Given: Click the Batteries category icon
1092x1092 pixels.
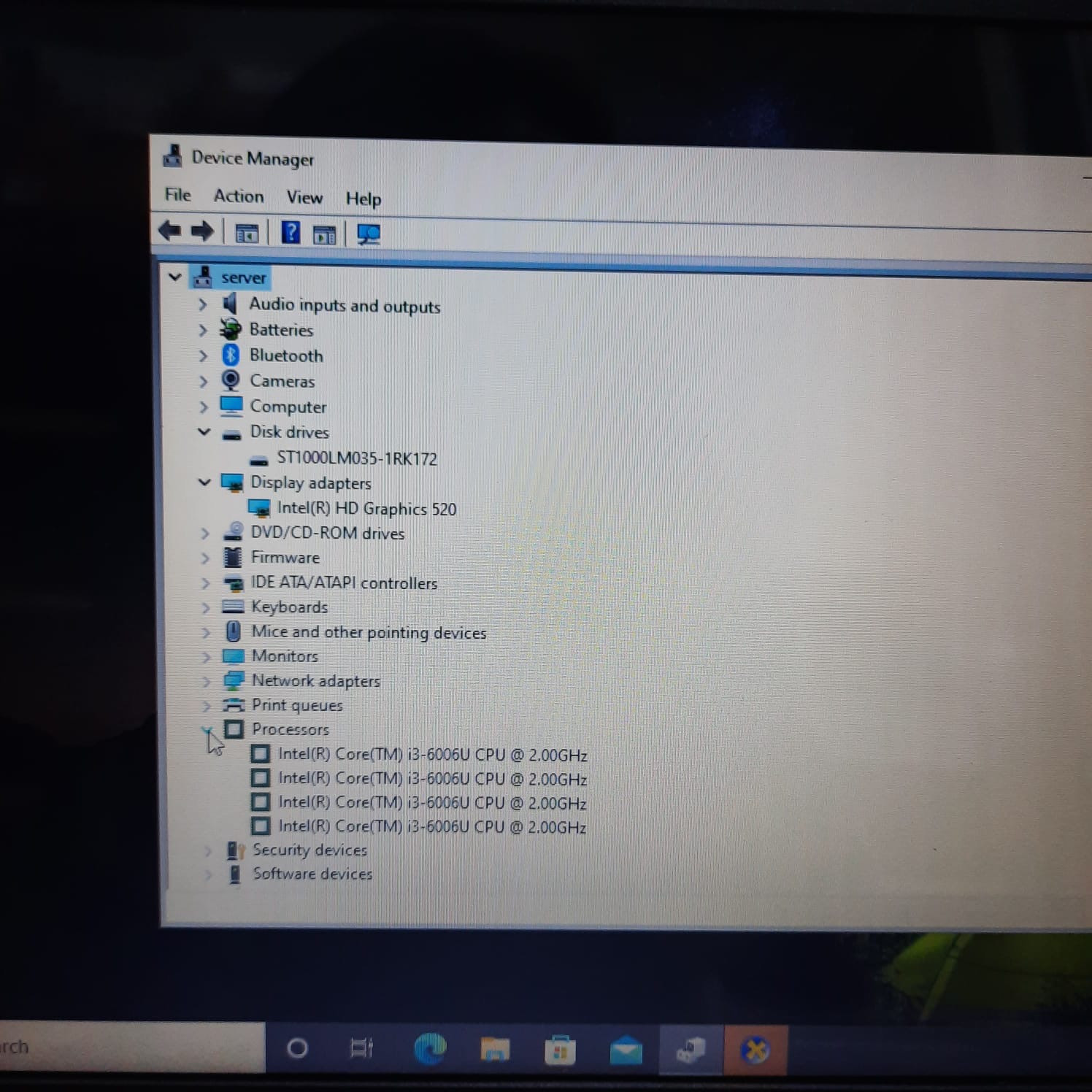Looking at the screenshot, I should (x=231, y=329).
